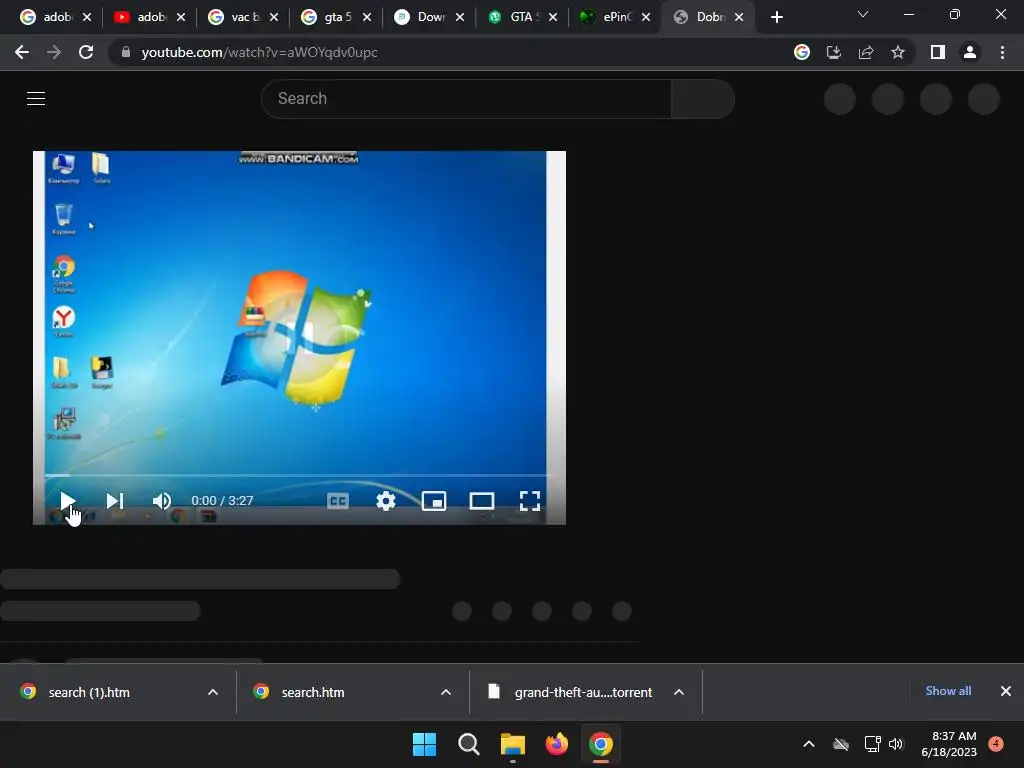
Task: Expand options for torrent download
Action: tap(679, 692)
